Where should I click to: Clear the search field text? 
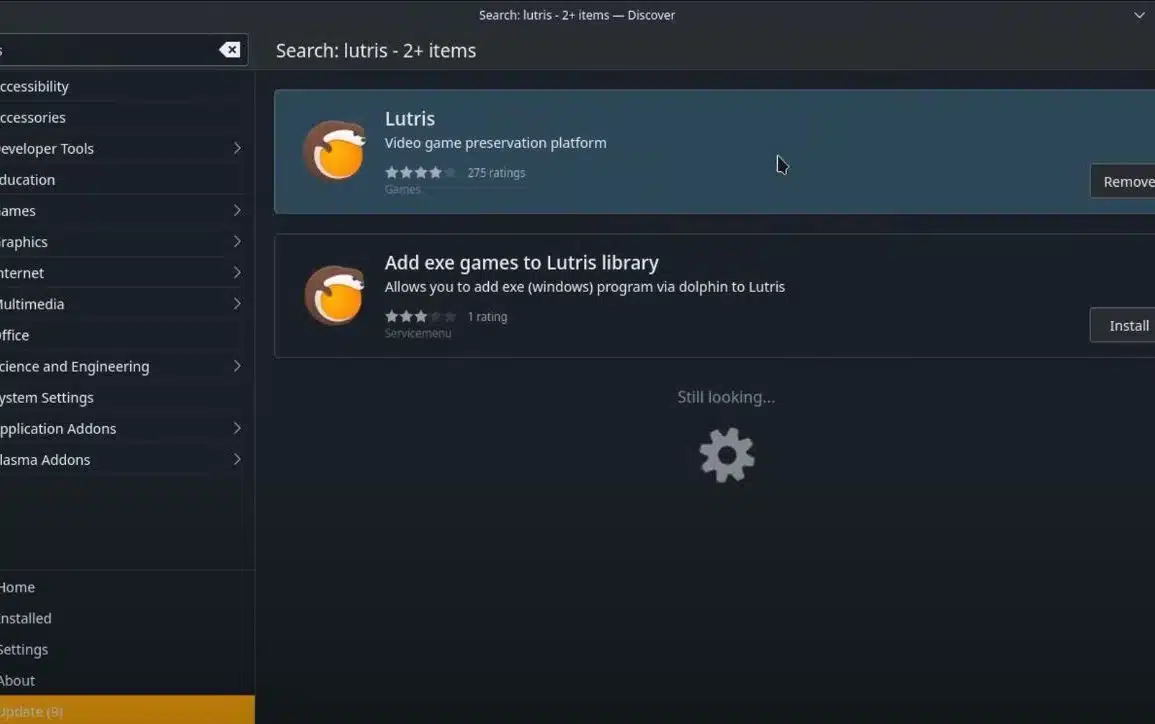point(229,49)
